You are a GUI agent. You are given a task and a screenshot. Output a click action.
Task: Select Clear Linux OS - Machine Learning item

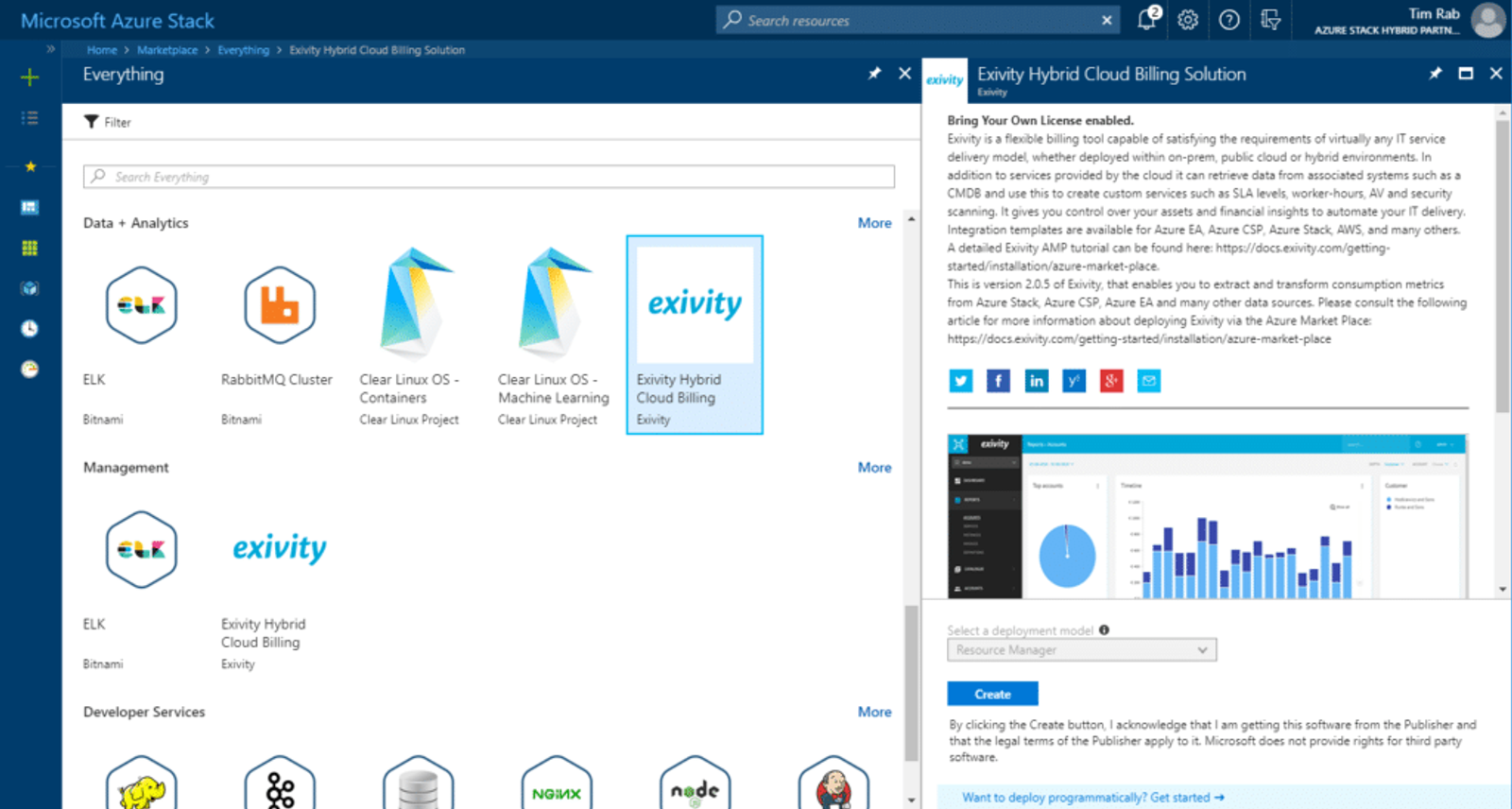pyautogui.click(x=556, y=336)
